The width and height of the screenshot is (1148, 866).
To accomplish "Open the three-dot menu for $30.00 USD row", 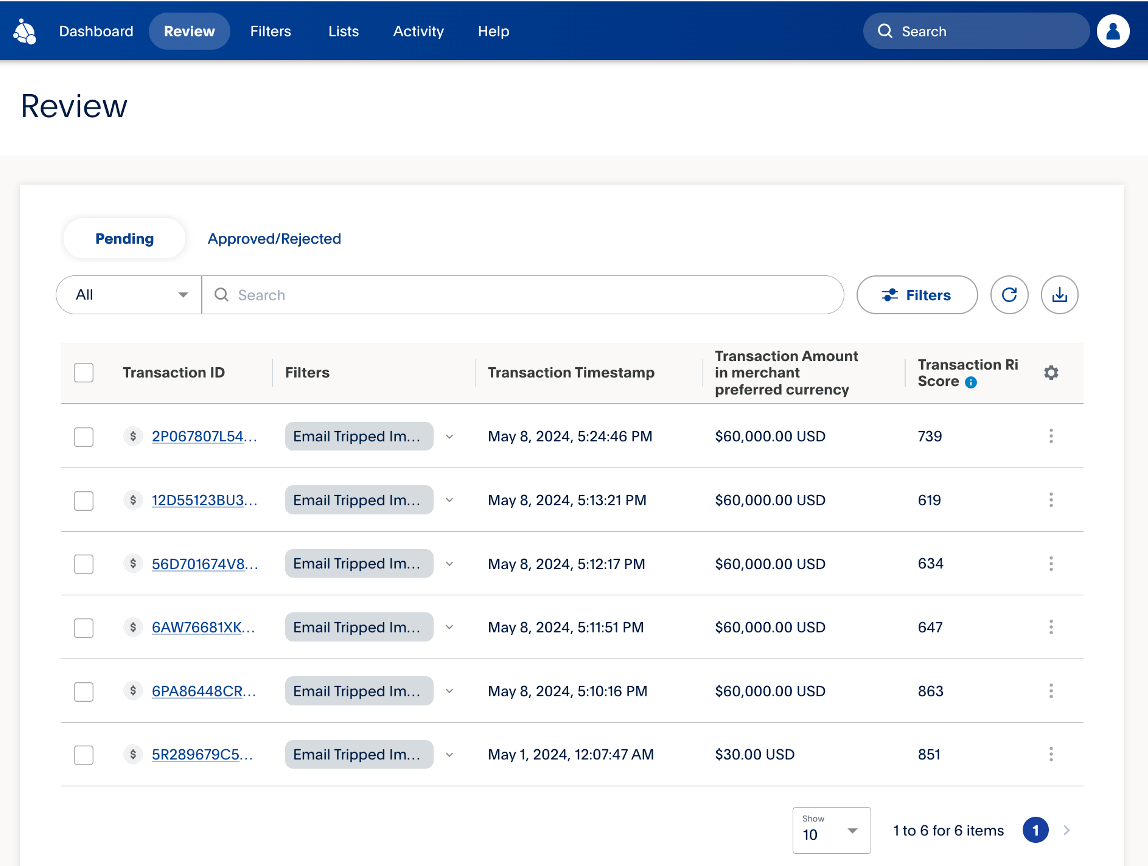I will 1051,755.
